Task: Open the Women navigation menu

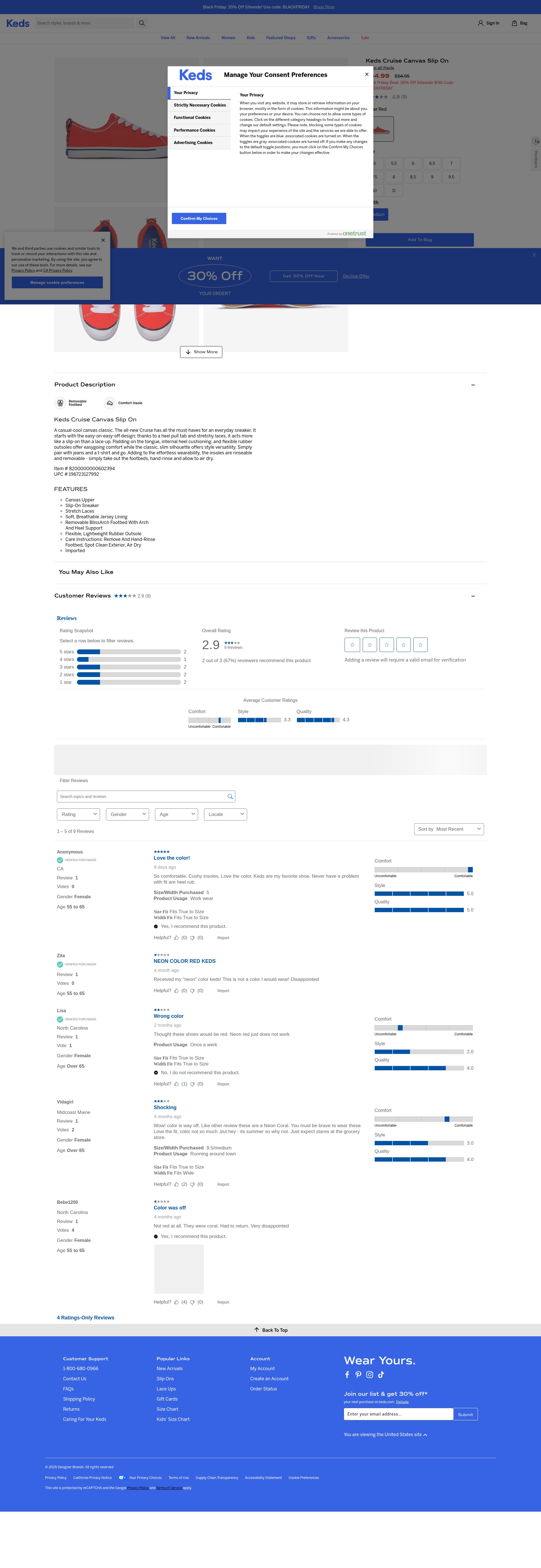Action: (228, 38)
